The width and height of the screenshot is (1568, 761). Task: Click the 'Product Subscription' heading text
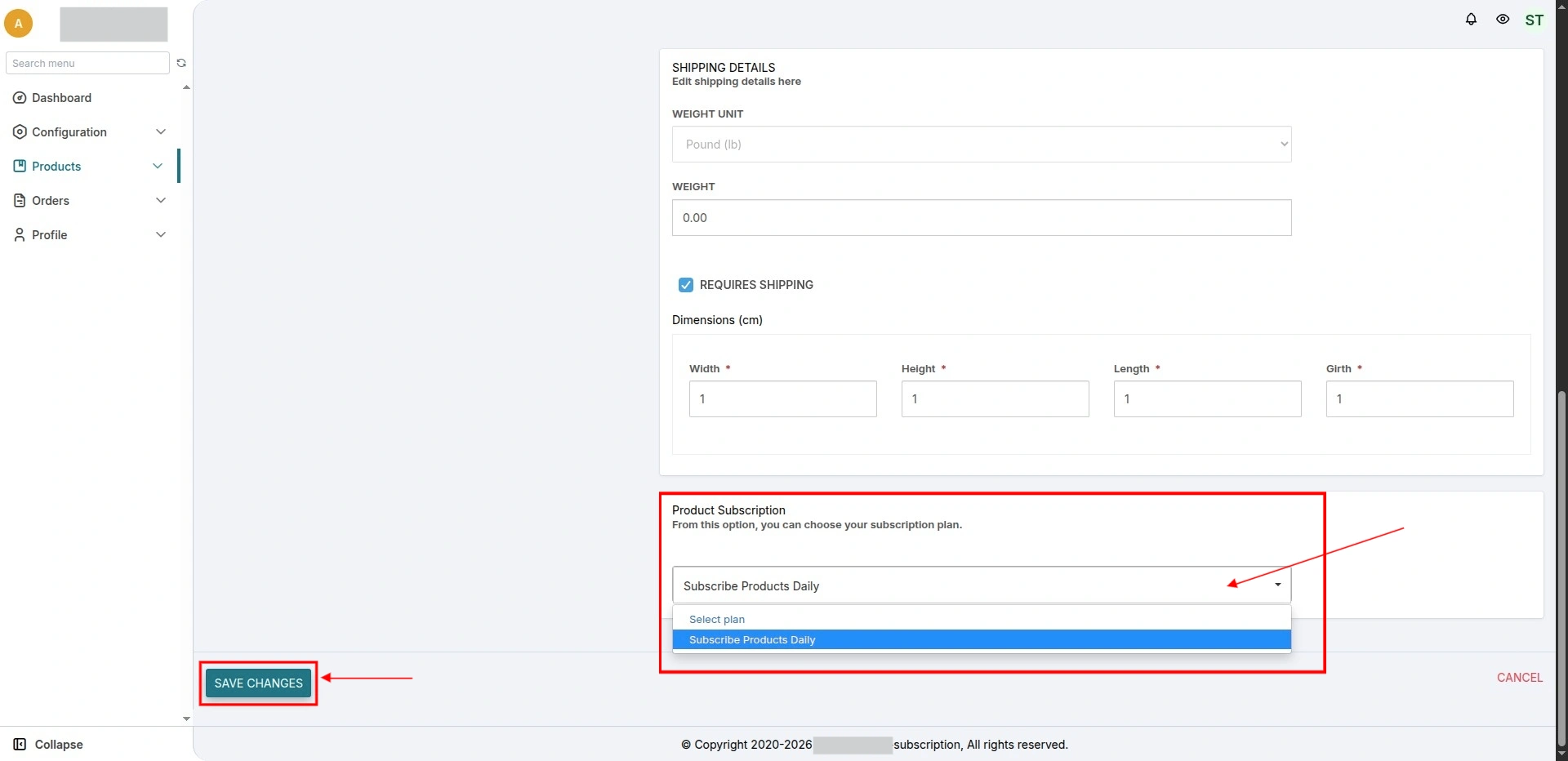(x=728, y=510)
